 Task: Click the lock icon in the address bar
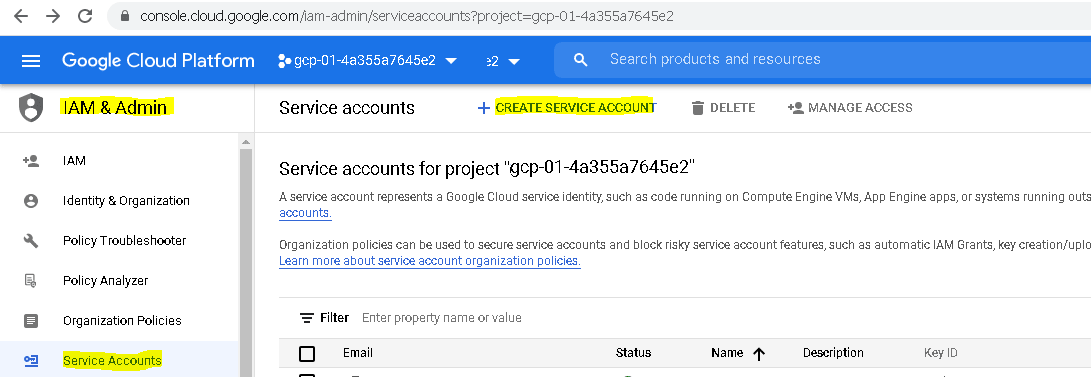(x=125, y=16)
